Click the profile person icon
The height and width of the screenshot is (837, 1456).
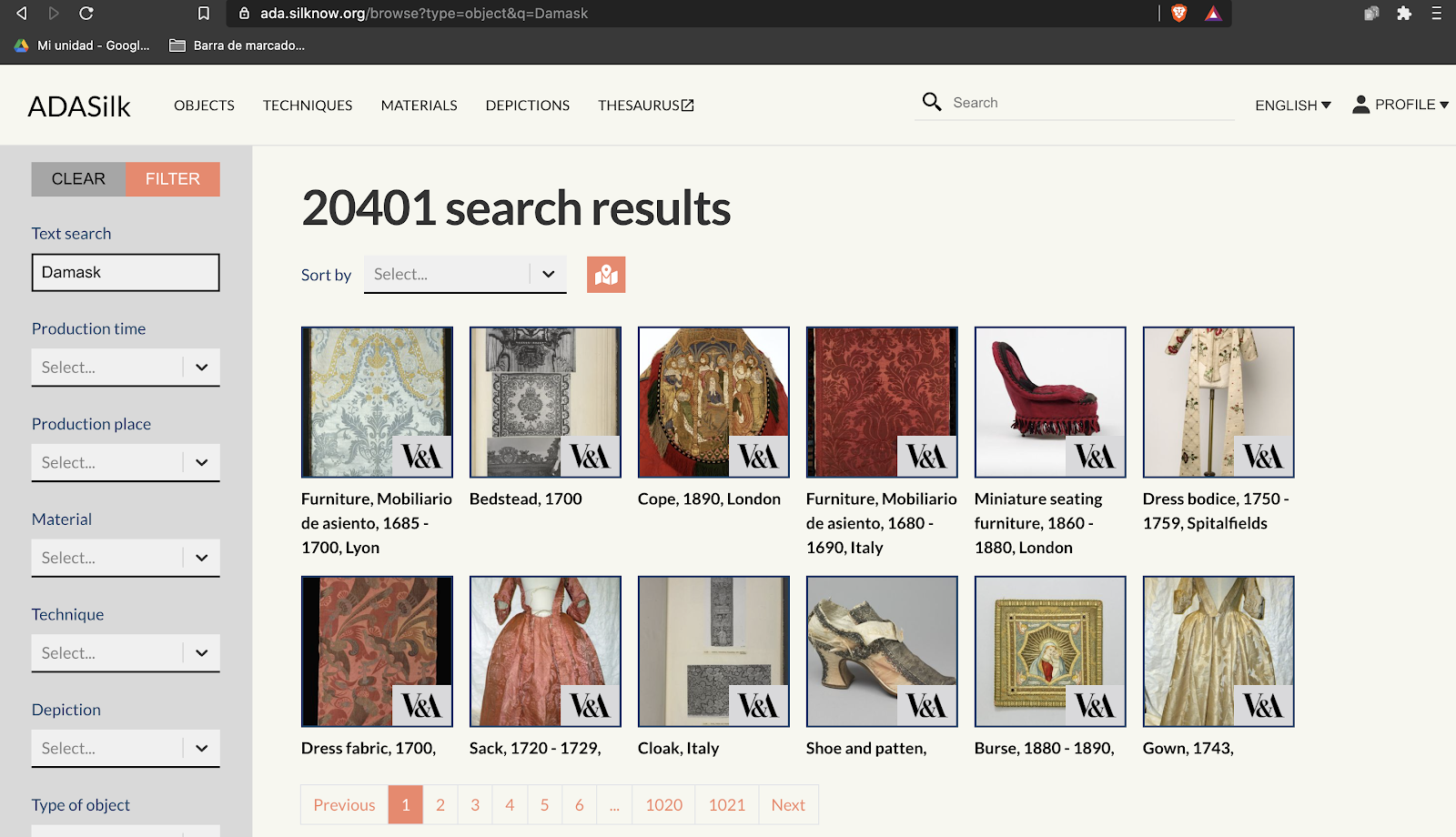coord(1360,105)
